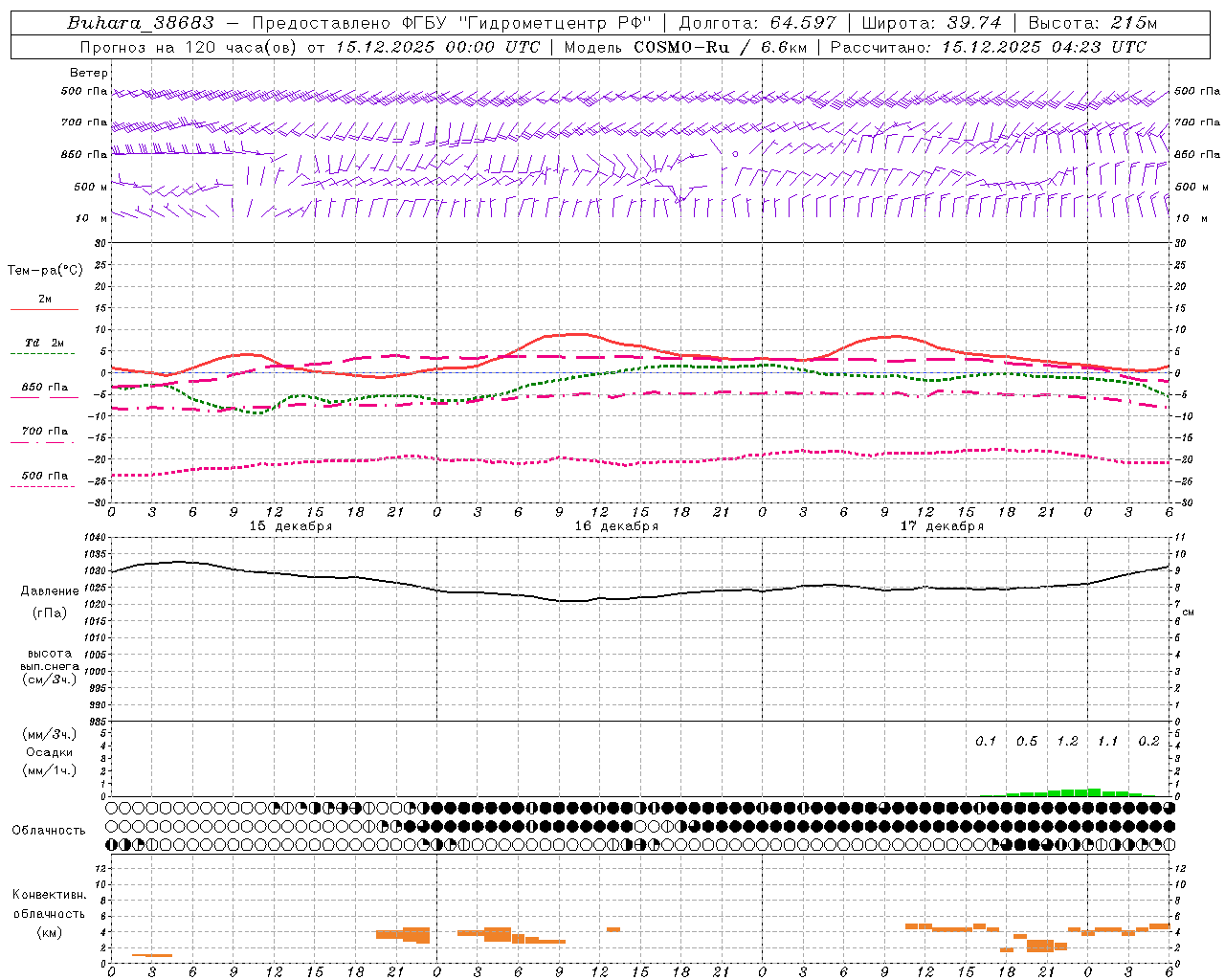The width and height of the screenshot is (1225, 980).
Task: Click the Осадки precipitation label
Action: click(x=50, y=752)
